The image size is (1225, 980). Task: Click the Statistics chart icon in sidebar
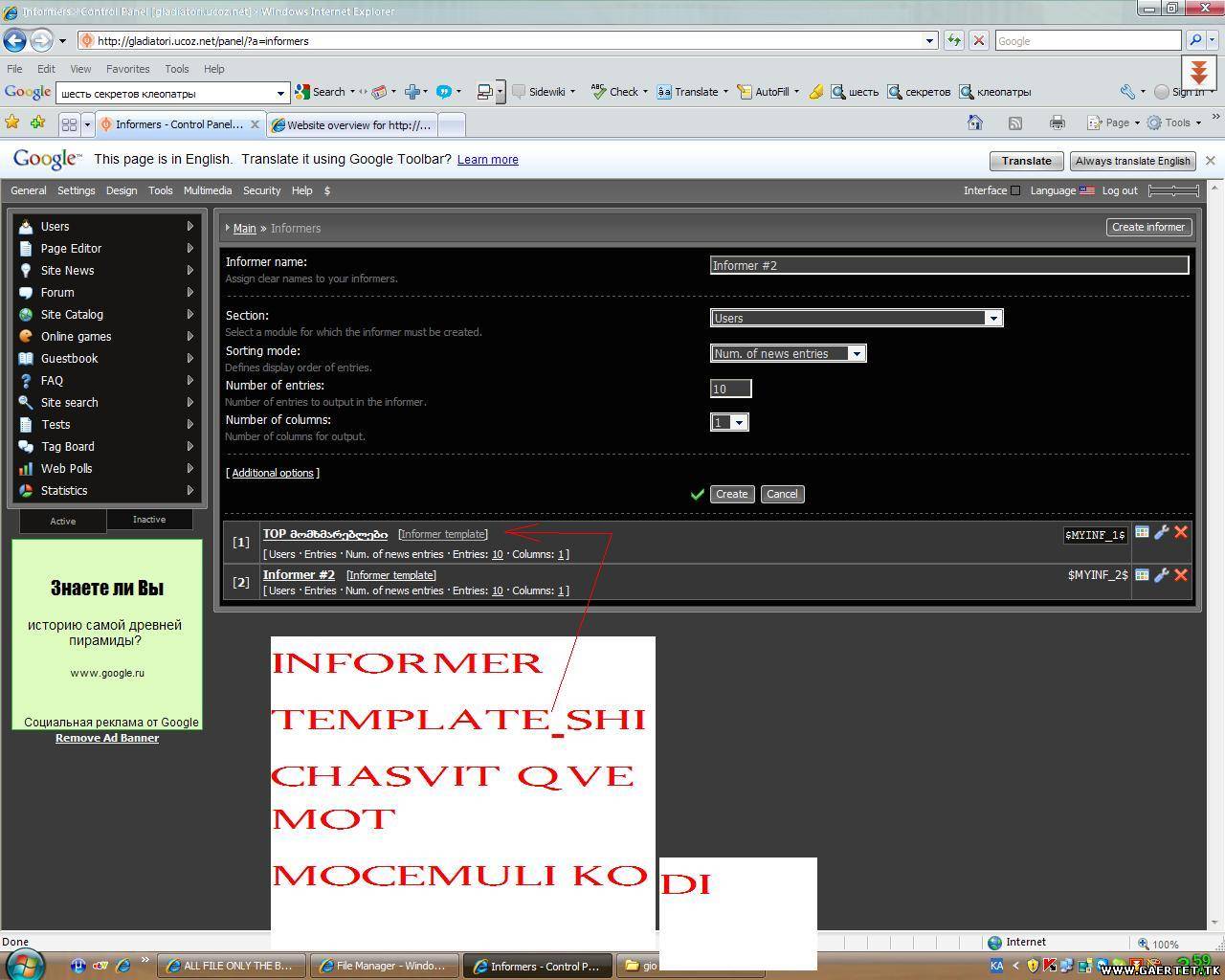pyautogui.click(x=26, y=491)
